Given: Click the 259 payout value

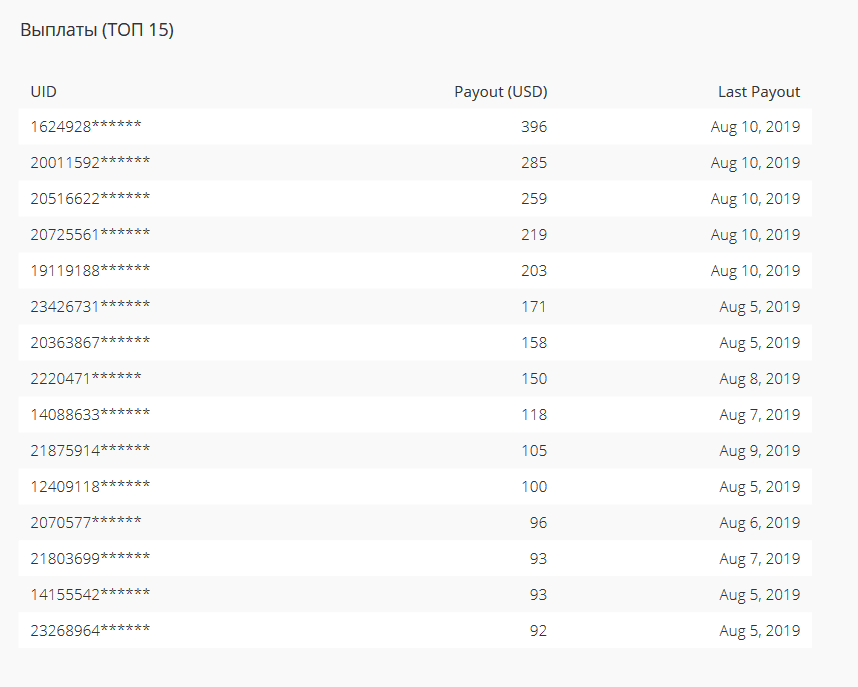Looking at the screenshot, I should pos(534,199).
